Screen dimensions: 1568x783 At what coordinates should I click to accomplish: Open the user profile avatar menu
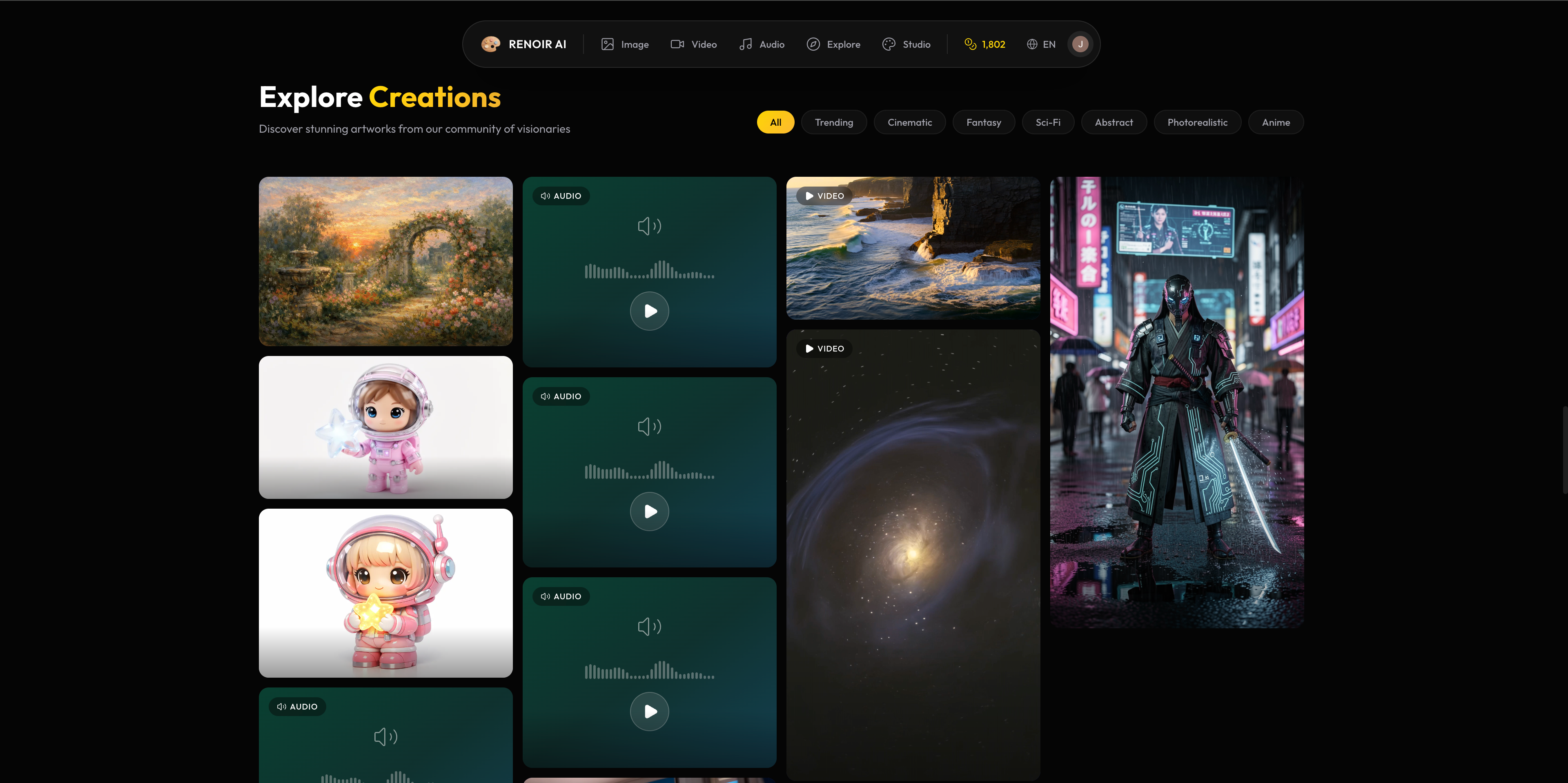coord(1080,43)
